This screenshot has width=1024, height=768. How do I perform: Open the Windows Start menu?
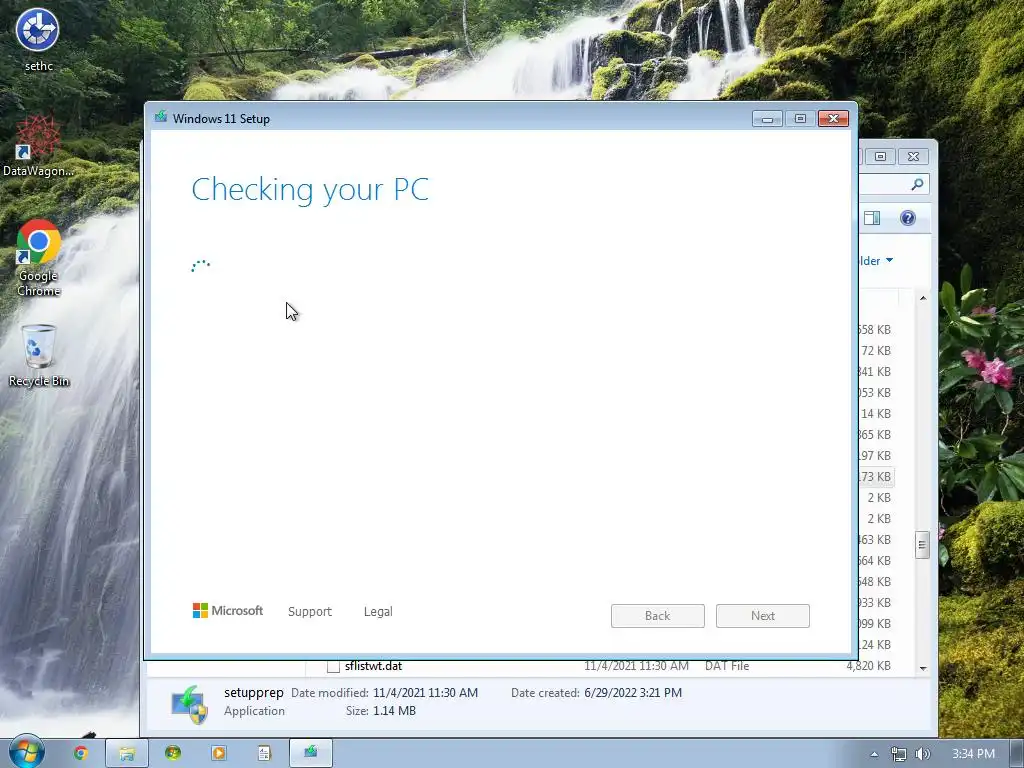(26, 752)
